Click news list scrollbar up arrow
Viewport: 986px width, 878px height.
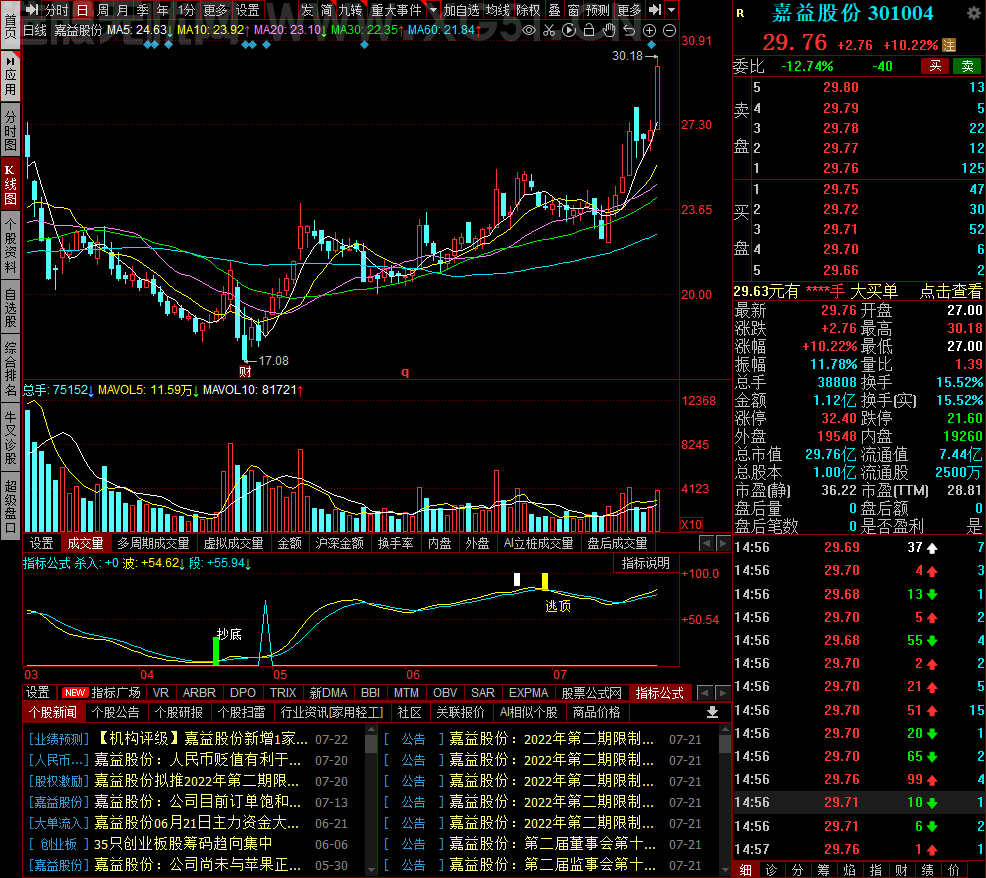[371, 730]
